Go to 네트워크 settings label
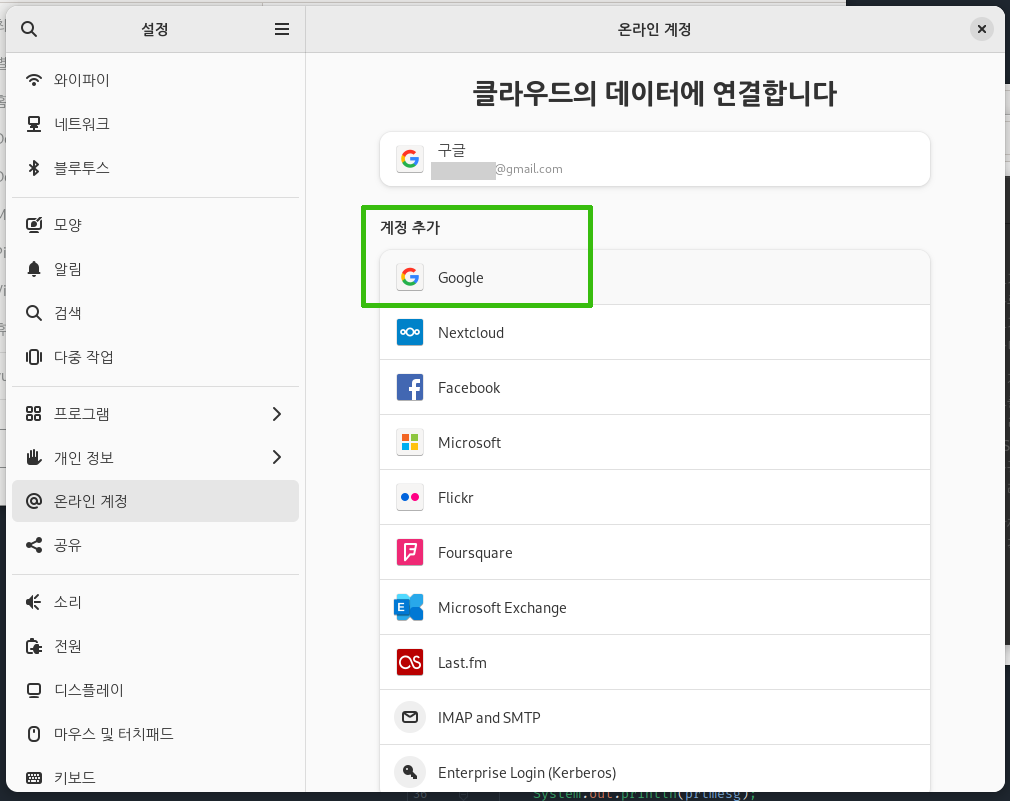The image size is (1010, 801). tap(82, 124)
